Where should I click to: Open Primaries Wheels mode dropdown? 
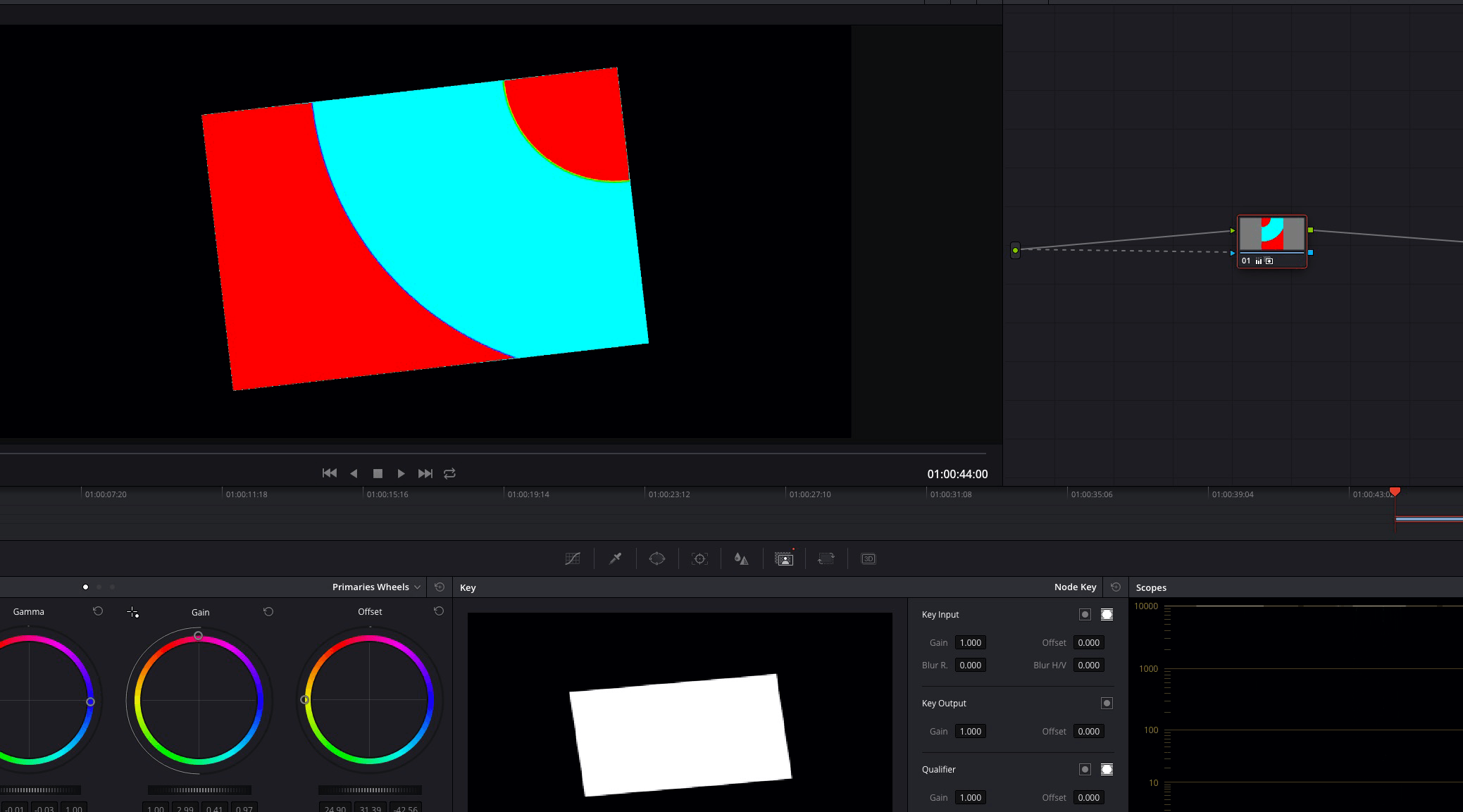(377, 587)
